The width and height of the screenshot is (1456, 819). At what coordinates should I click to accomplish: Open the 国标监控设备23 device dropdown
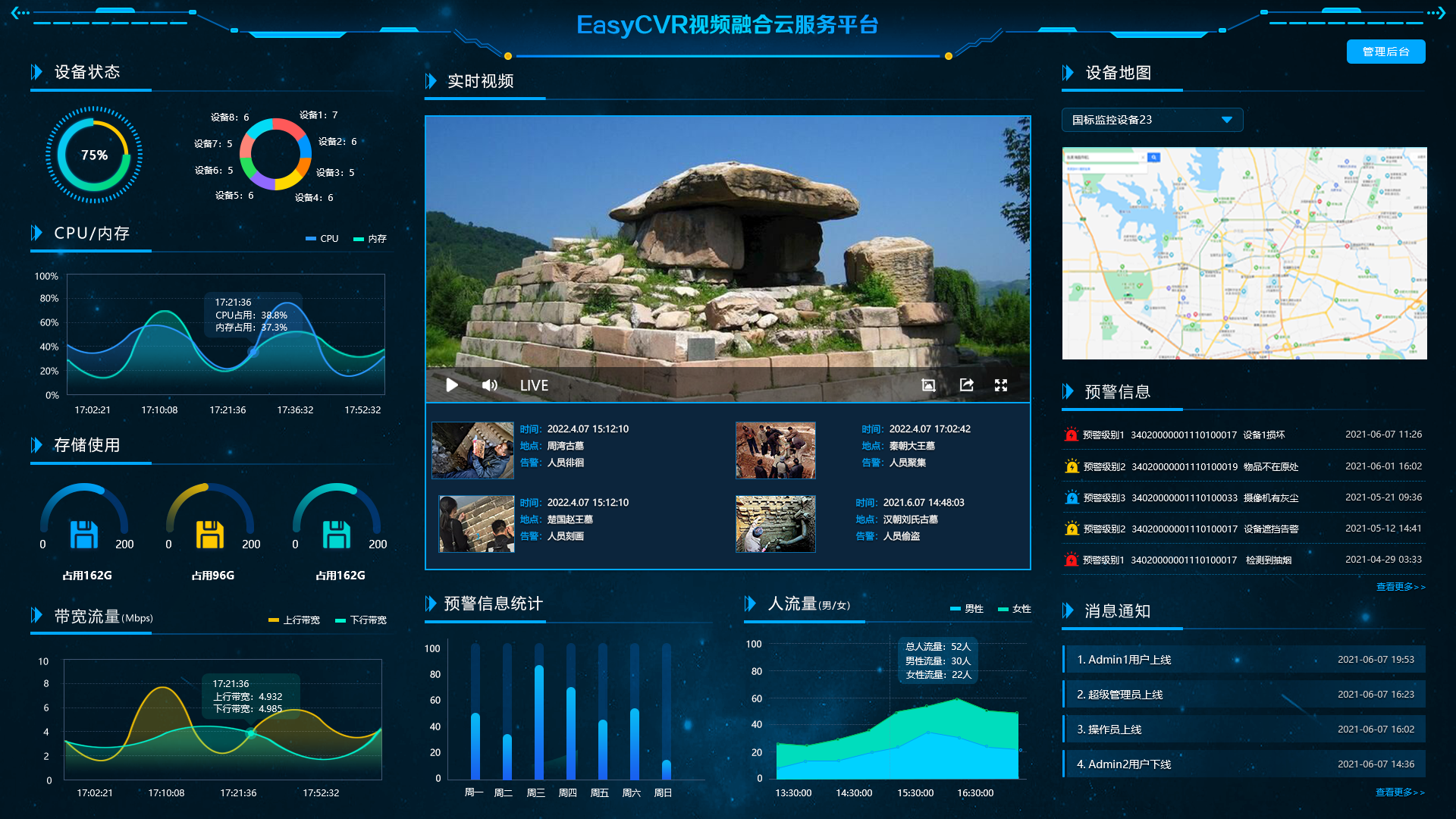point(1151,119)
